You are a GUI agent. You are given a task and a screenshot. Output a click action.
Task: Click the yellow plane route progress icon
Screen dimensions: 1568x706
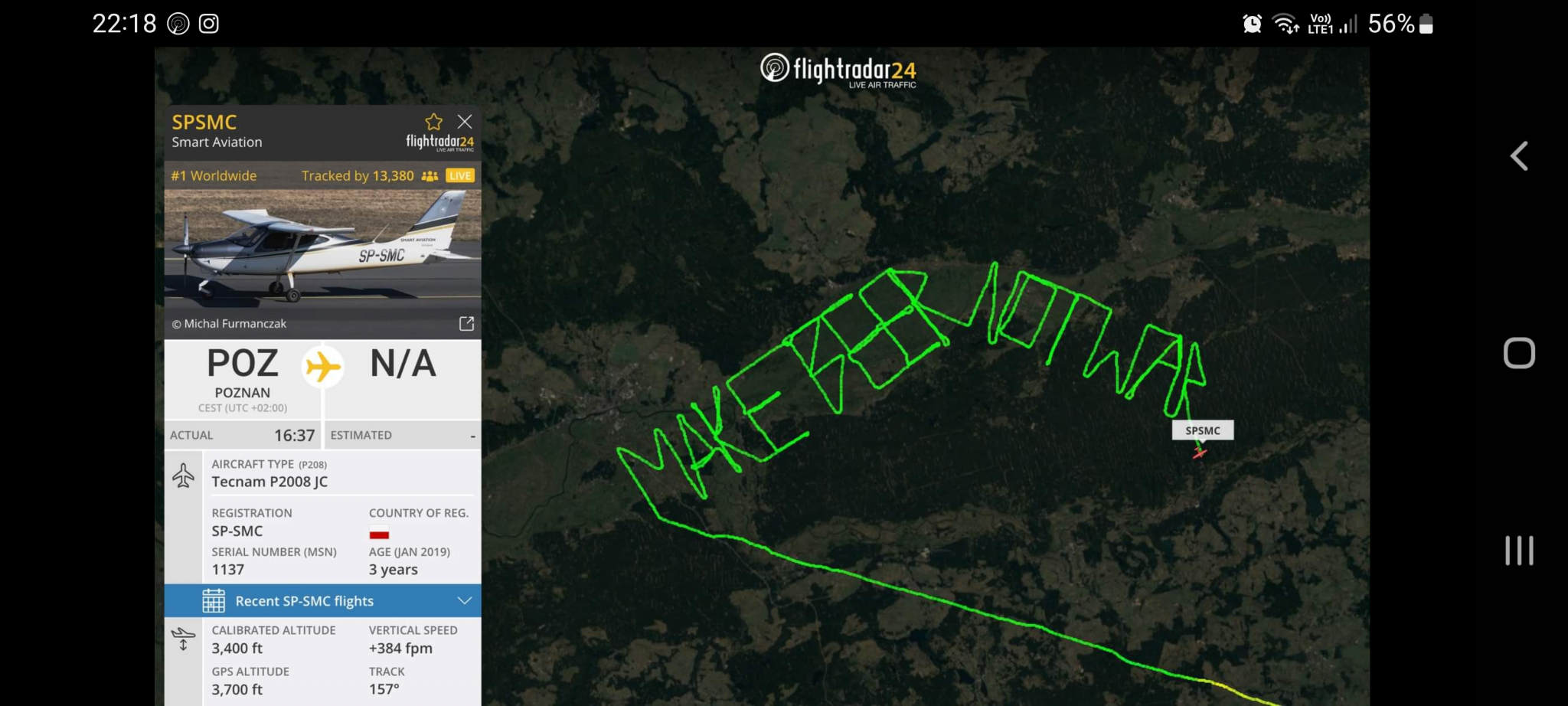[x=322, y=367]
